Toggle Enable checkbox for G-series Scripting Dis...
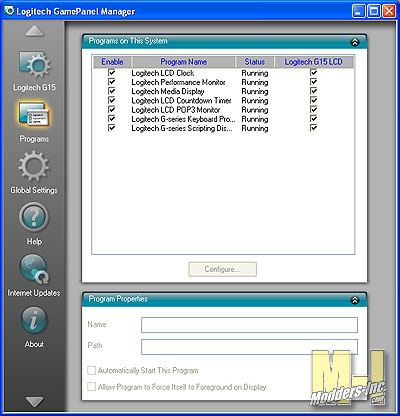This screenshot has height=416, width=400. tap(112, 128)
